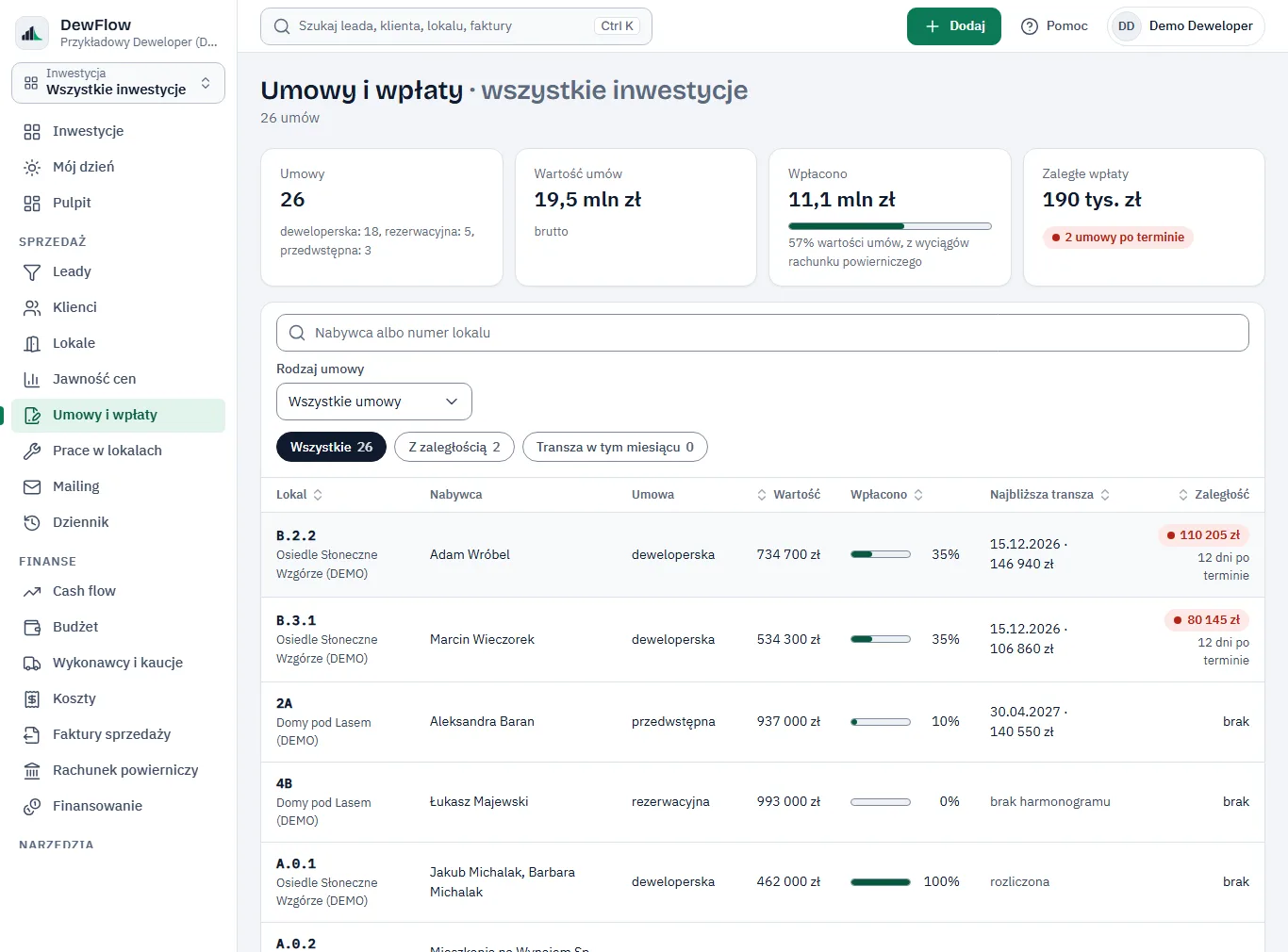Image resolution: width=1288 pixels, height=952 pixels.
Task: Open Wykonawcy i kaucje truck icon
Action: [x=32, y=663]
